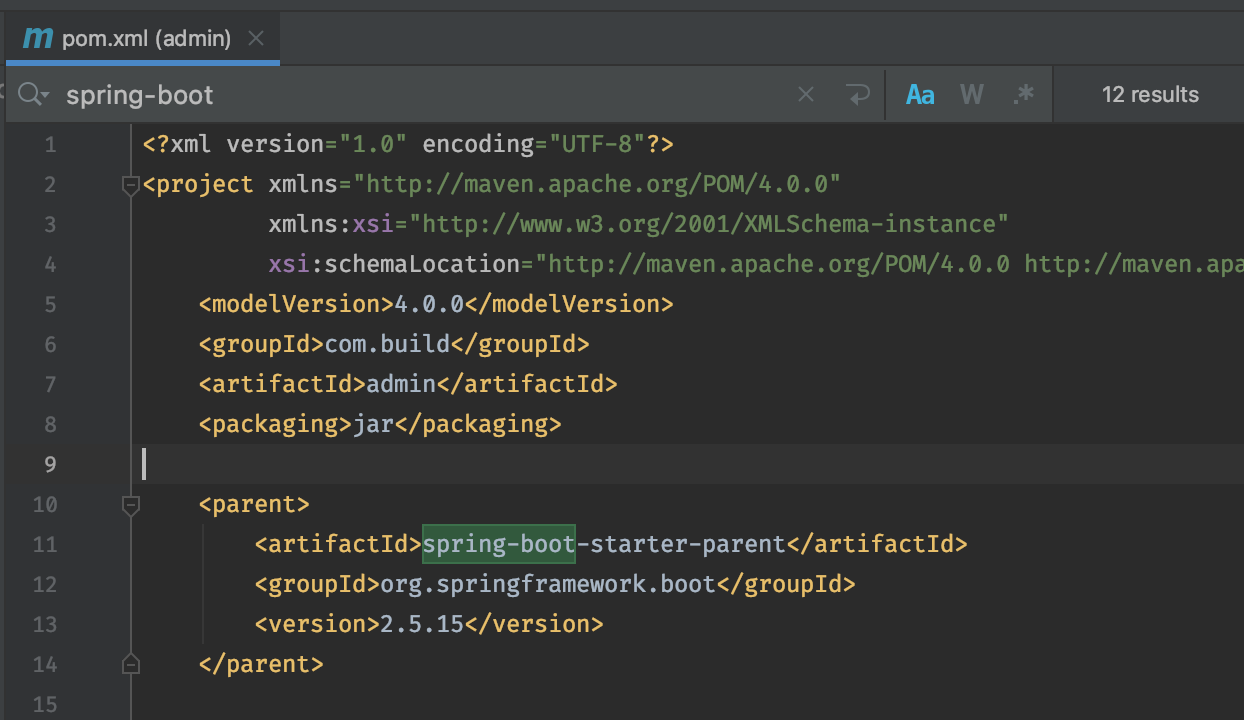Click line number 9 in the gutter
The height and width of the screenshot is (720, 1244).
click(x=50, y=464)
